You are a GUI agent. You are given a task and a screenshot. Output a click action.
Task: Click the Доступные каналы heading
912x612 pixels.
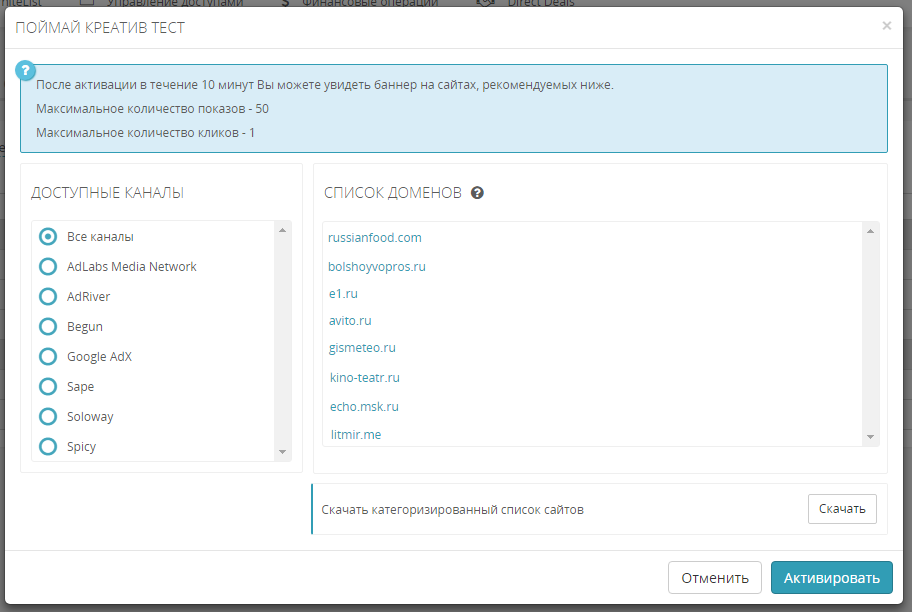[x=108, y=193]
